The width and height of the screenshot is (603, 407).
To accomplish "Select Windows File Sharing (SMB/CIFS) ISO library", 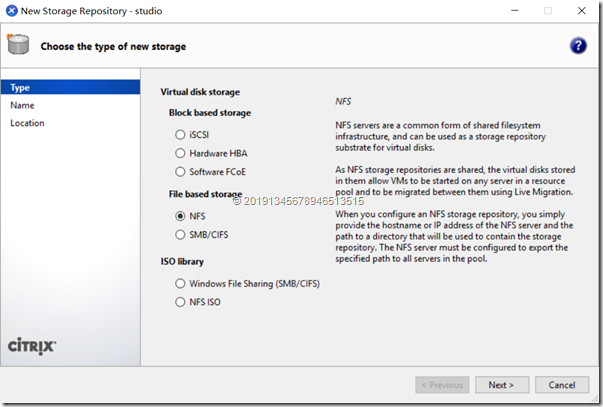I will 180,283.
